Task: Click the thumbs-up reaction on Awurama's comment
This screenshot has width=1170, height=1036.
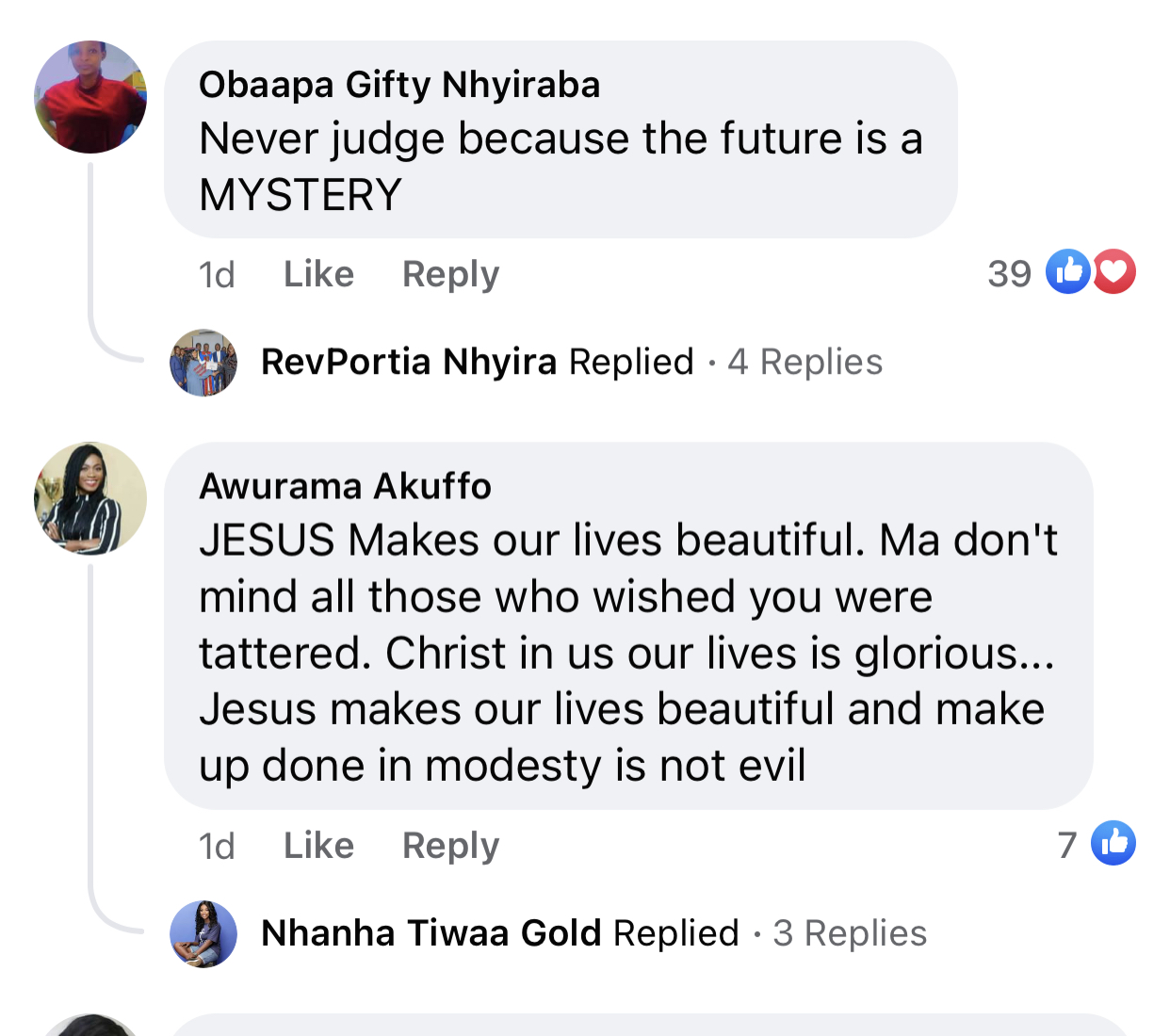Action: pyautogui.click(x=1113, y=843)
